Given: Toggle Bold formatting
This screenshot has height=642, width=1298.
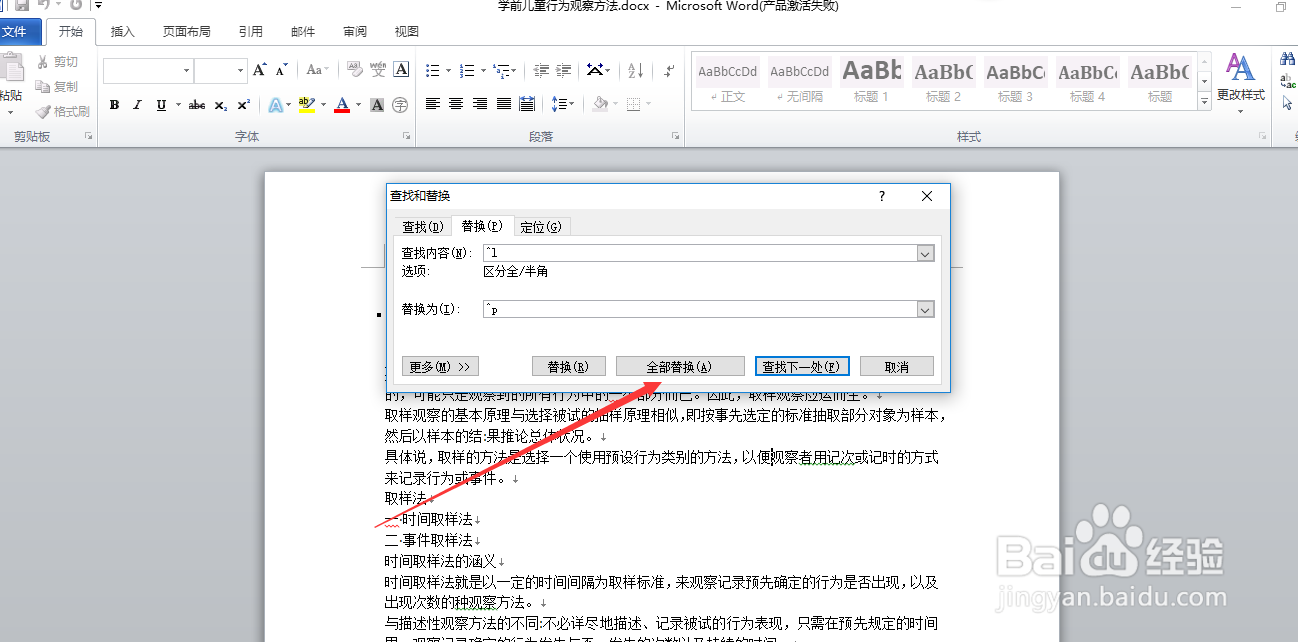Looking at the screenshot, I should (x=114, y=105).
